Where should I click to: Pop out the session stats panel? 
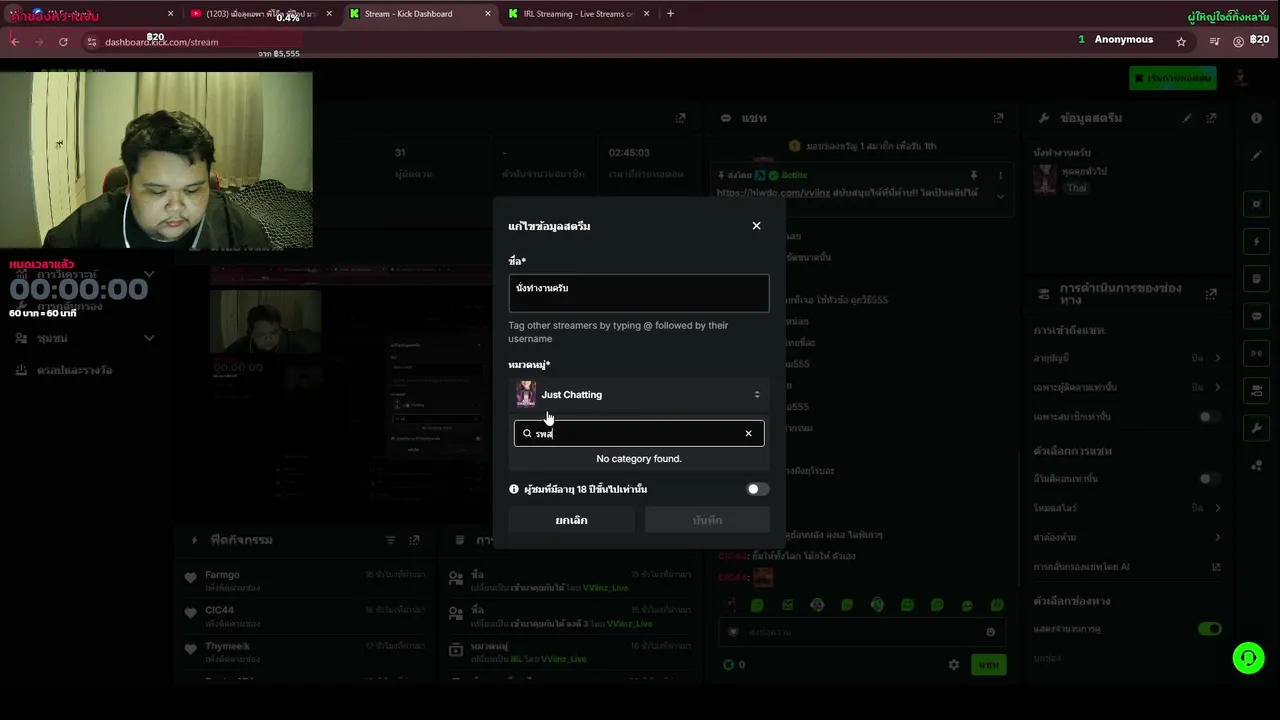click(x=680, y=118)
